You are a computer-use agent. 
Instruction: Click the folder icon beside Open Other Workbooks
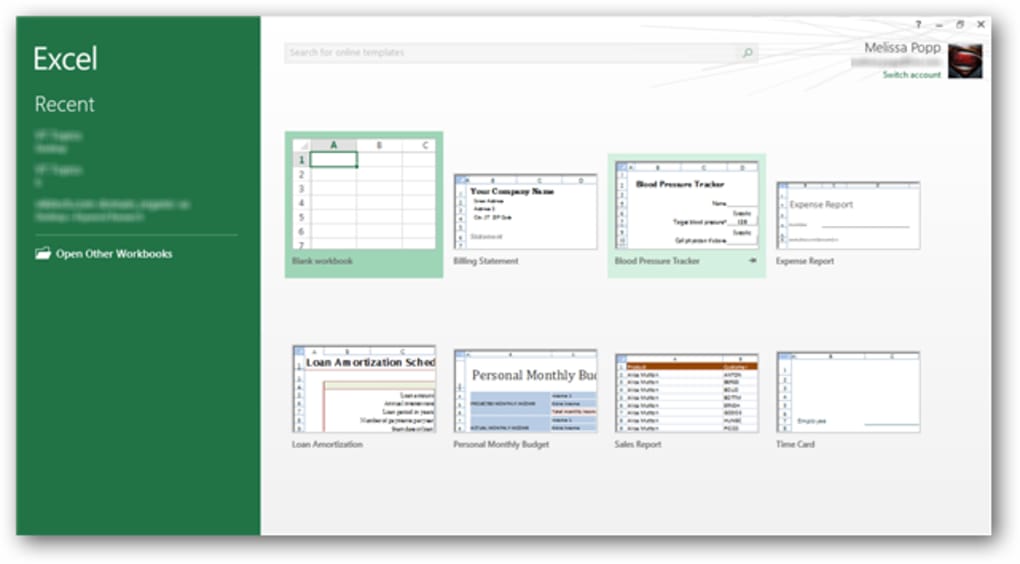43,254
